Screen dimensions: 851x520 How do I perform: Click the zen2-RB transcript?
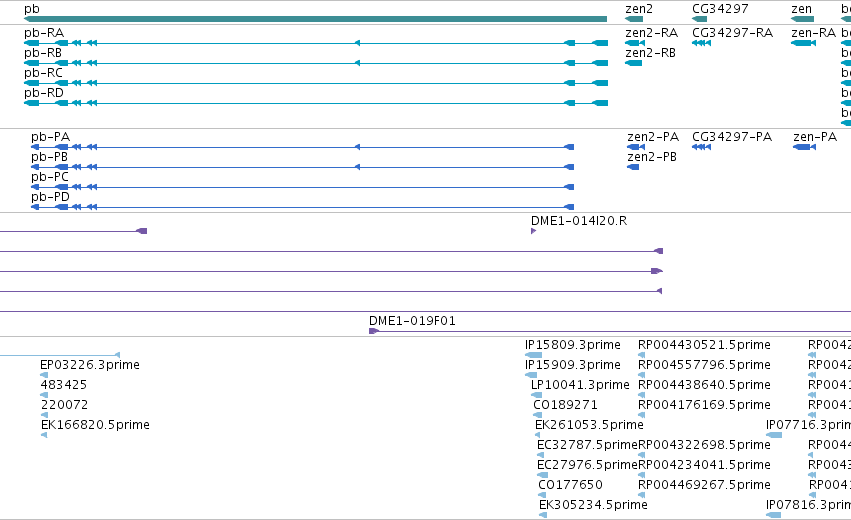[633, 63]
